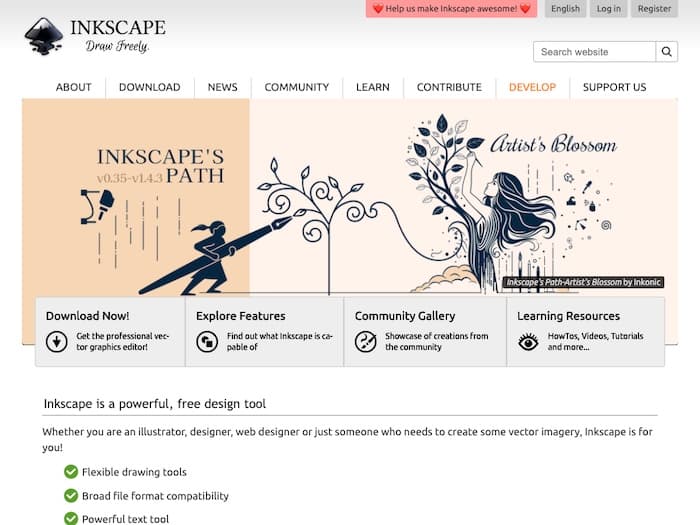Viewport: 700px width, 525px height.
Task: Click the Explore Features shapes icon
Action: [x=207, y=342]
